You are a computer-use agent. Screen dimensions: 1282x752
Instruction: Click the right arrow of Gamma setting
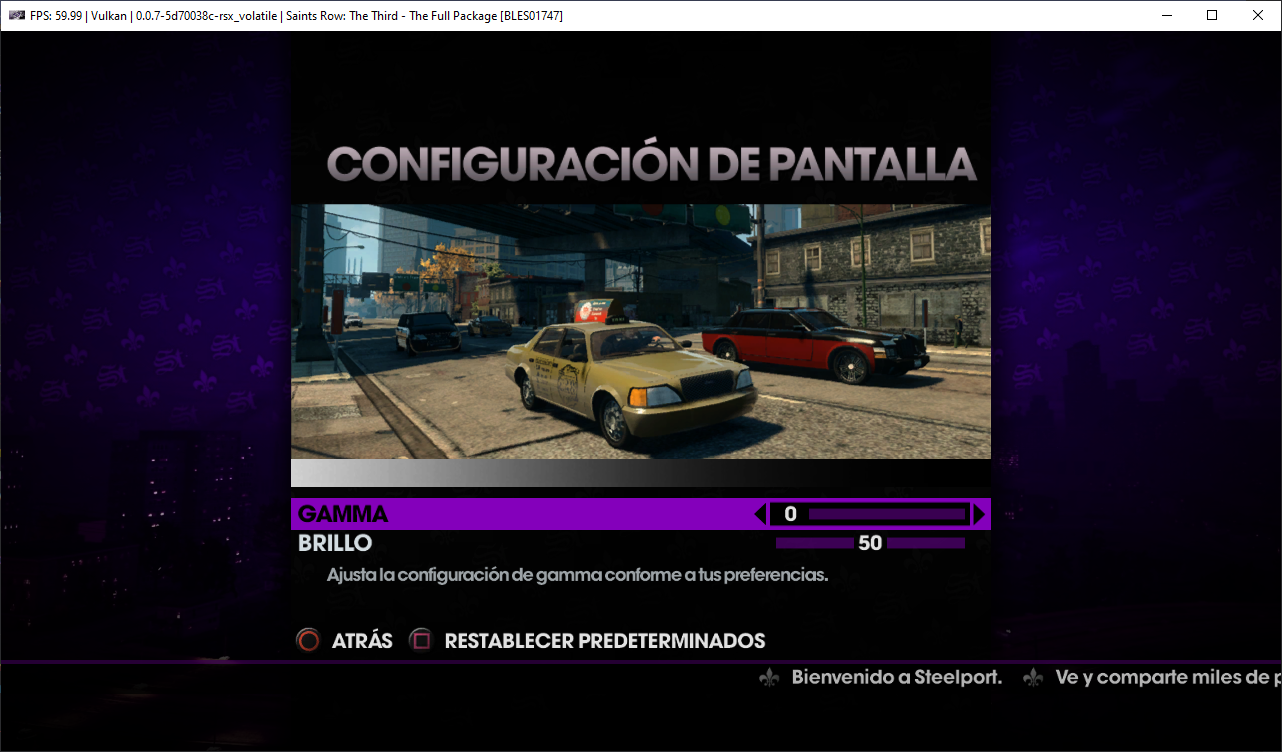coord(980,514)
